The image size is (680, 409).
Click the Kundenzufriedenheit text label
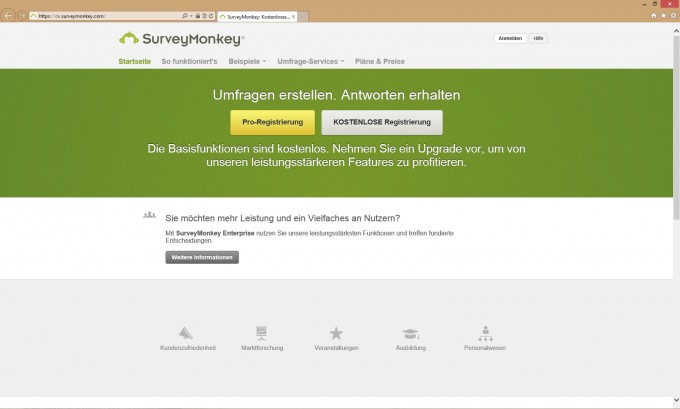pyautogui.click(x=188, y=348)
